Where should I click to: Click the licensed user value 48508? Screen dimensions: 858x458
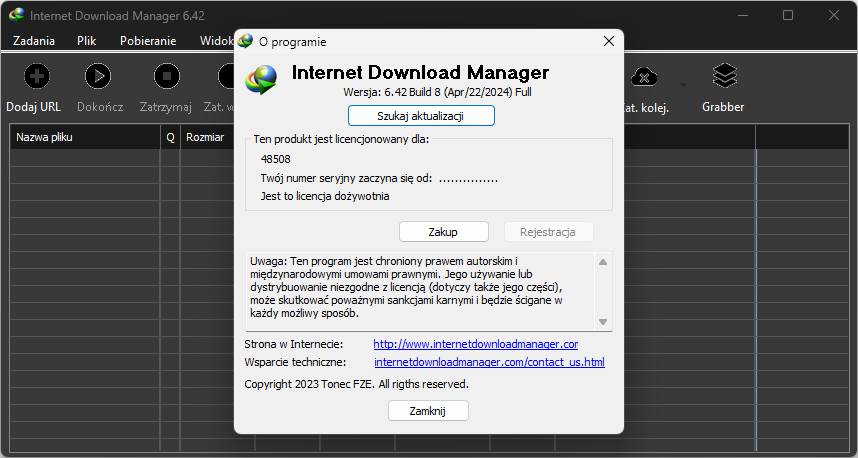[276, 159]
